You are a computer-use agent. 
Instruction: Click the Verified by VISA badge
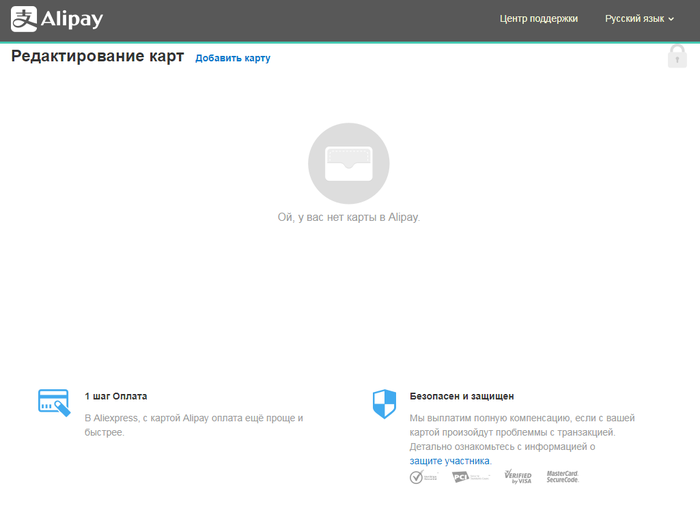[518, 476]
